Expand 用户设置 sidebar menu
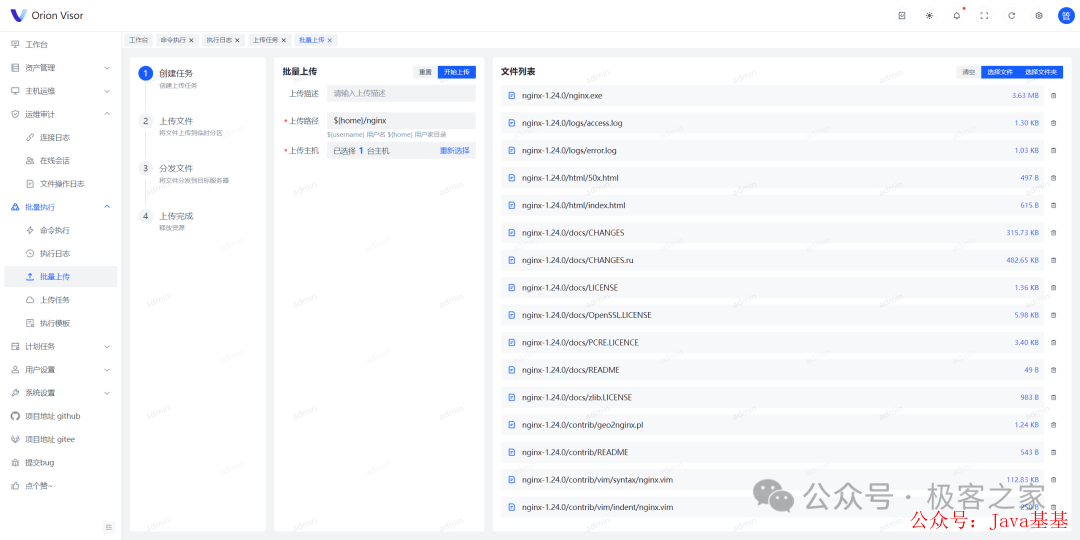This screenshot has width=1080, height=540. [61, 370]
